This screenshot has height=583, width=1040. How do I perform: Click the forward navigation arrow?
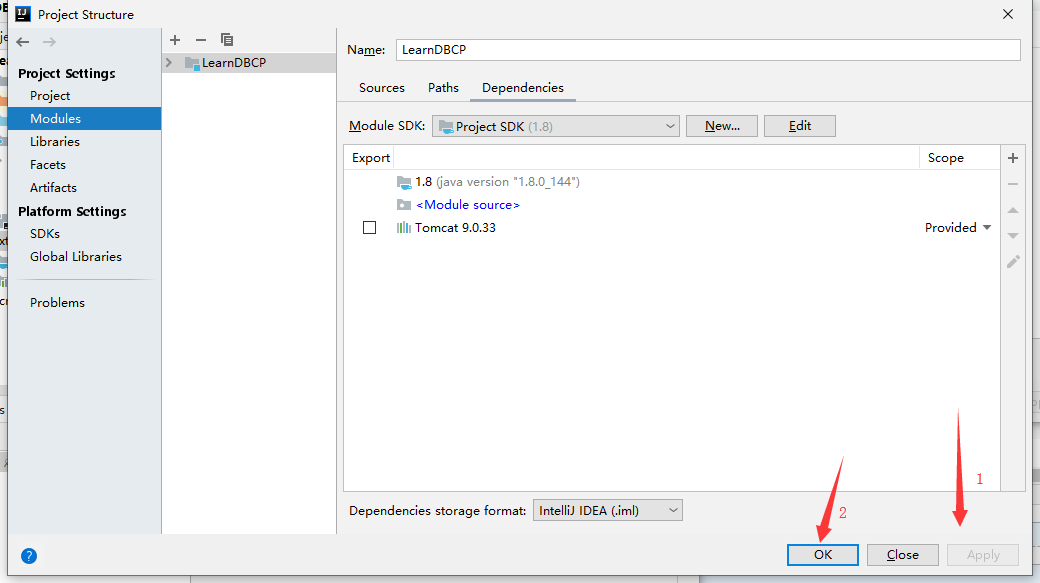click(x=49, y=42)
